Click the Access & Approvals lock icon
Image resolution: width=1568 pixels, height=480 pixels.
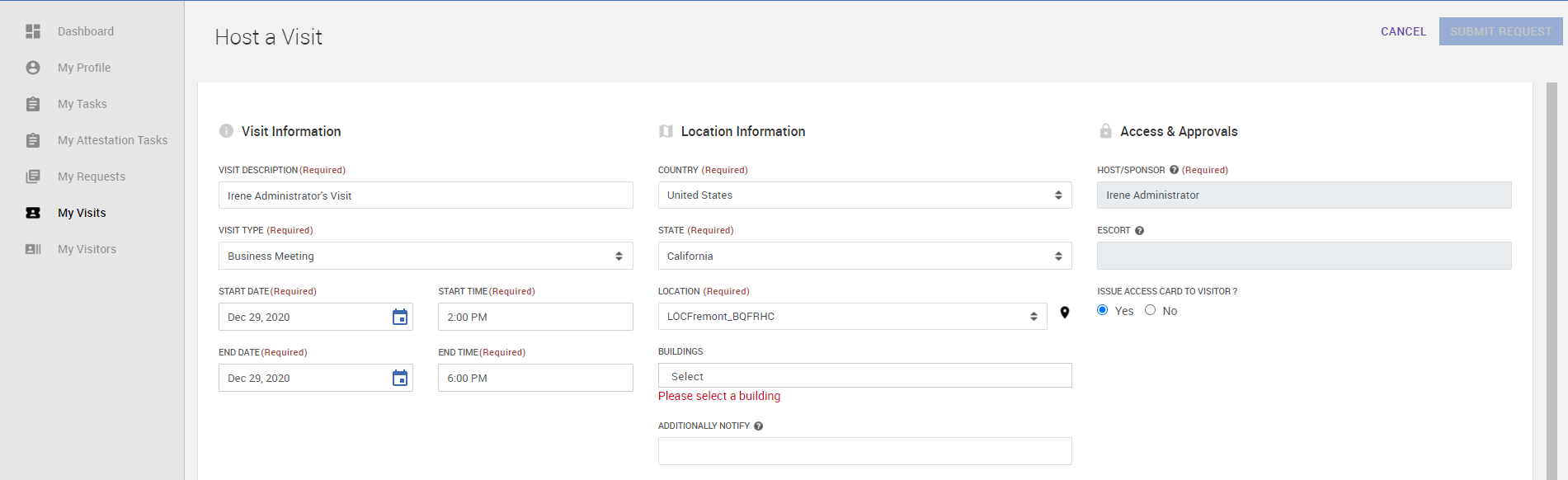pyautogui.click(x=1105, y=131)
